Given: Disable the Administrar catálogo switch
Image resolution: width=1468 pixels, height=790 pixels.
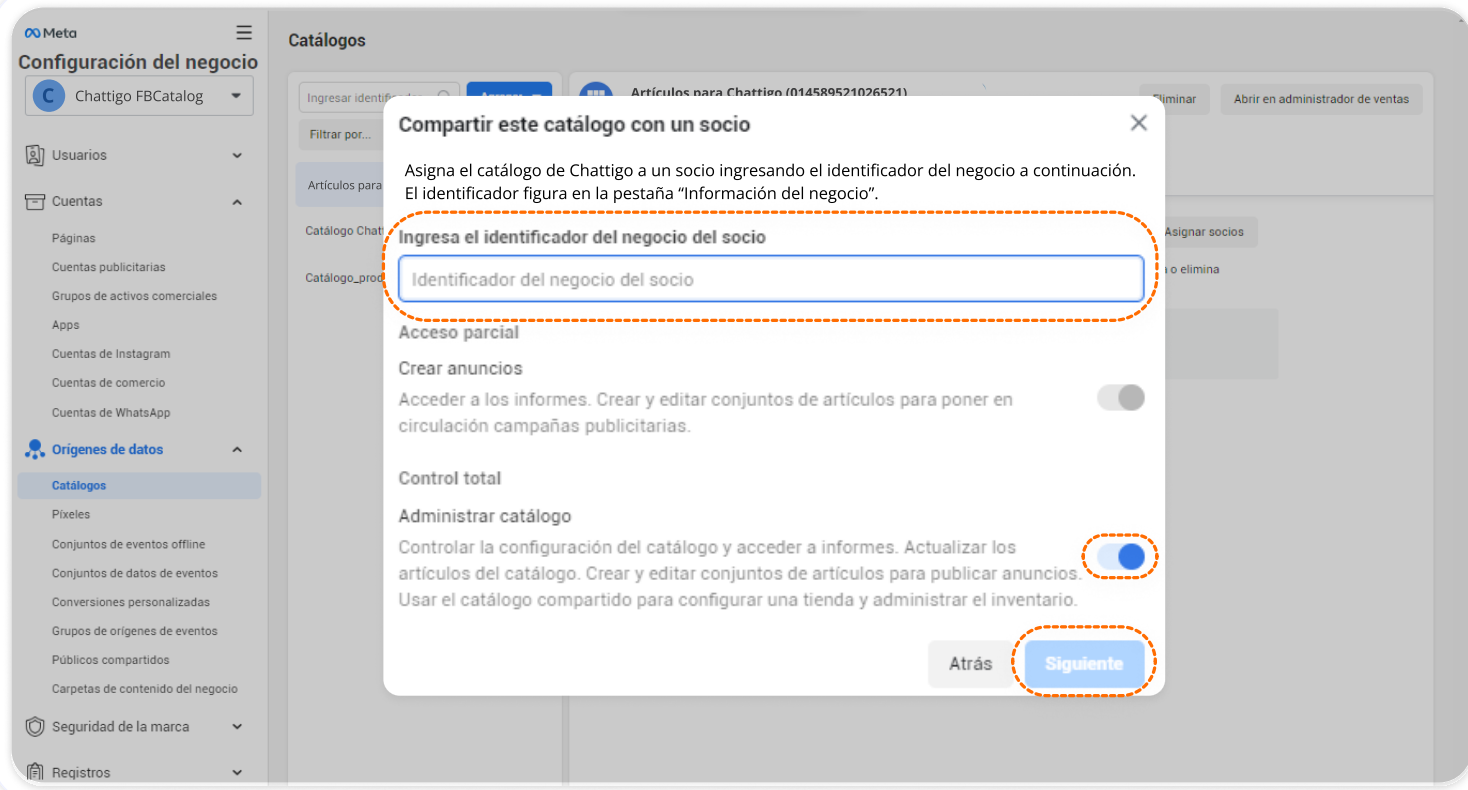Looking at the screenshot, I should tap(1120, 557).
